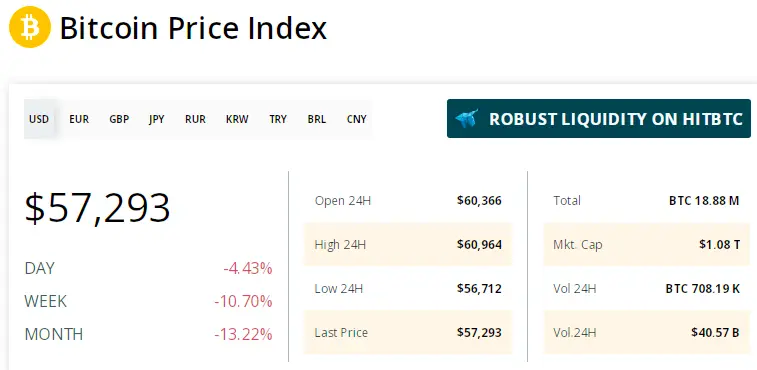Choose the JPY currency tab
The height and width of the screenshot is (370, 757).
click(156, 119)
